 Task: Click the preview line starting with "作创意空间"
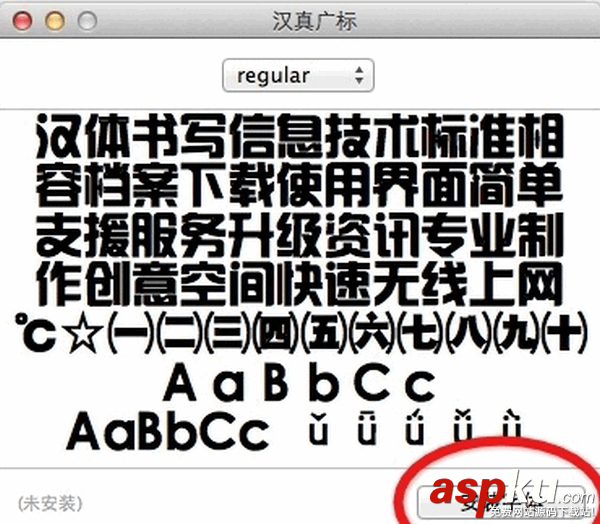click(x=300, y=284)
